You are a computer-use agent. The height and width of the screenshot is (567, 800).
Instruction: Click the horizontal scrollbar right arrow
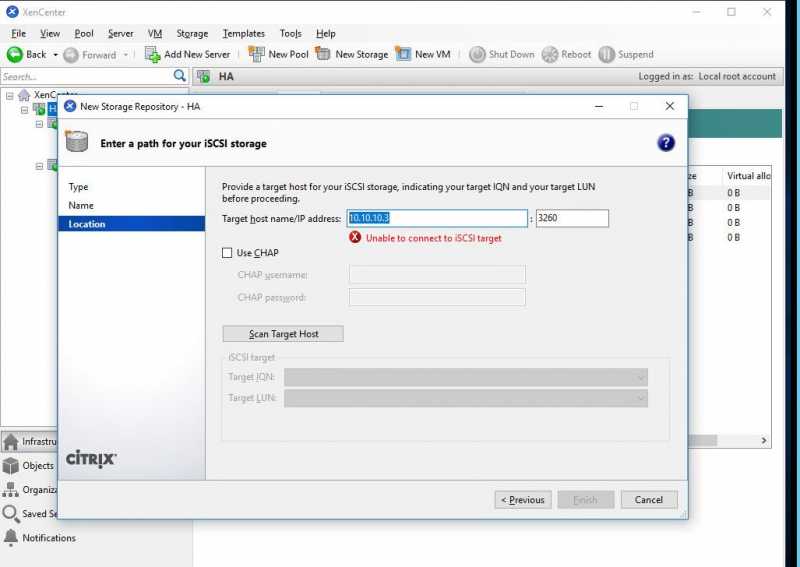point(764,440)
